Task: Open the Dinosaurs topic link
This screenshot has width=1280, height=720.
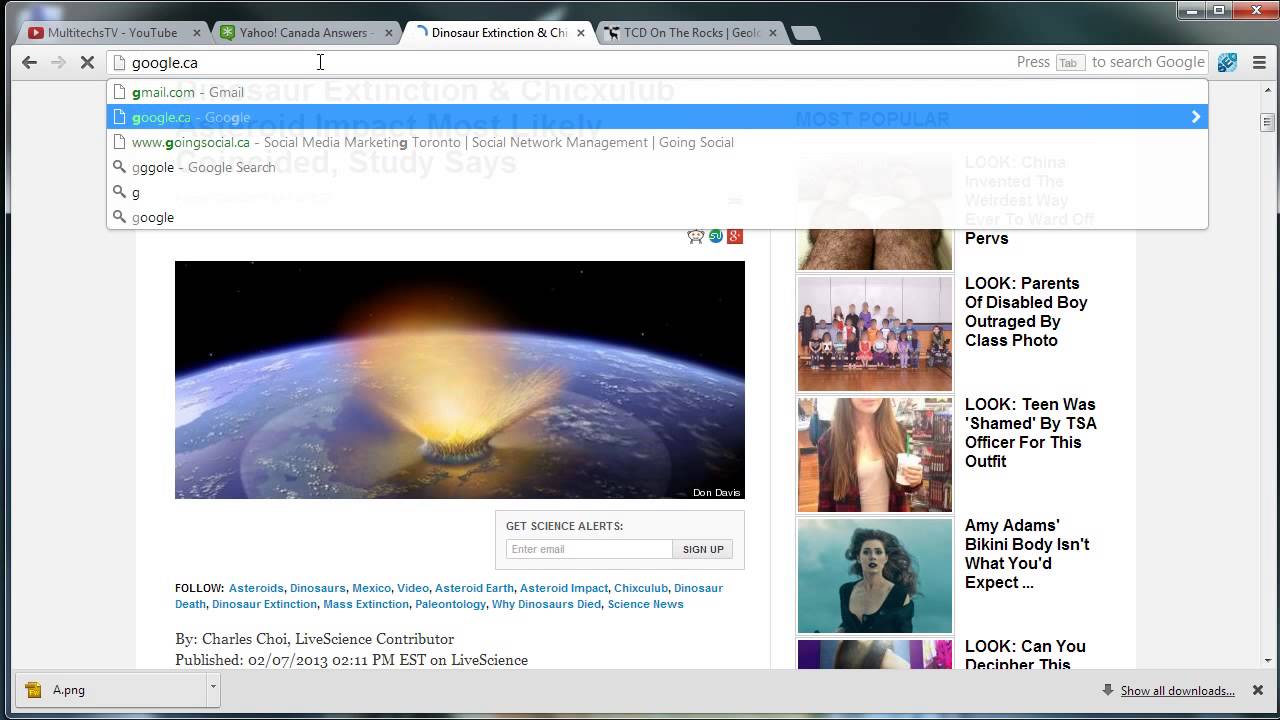Action: [x=318, y=588]
